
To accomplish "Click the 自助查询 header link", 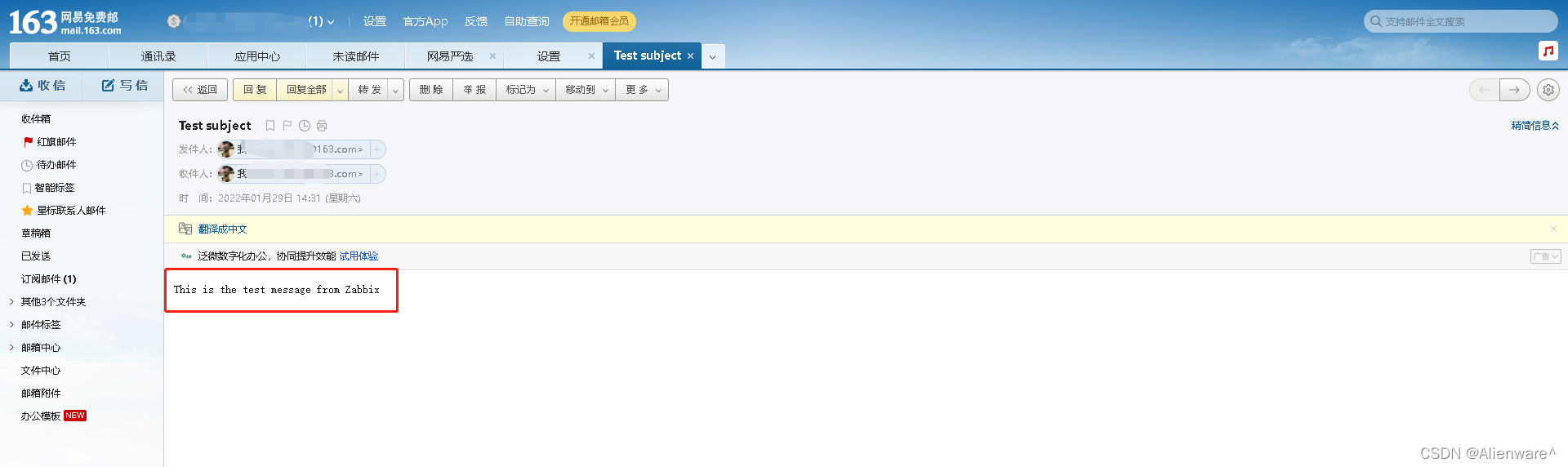I will point(527,21).
